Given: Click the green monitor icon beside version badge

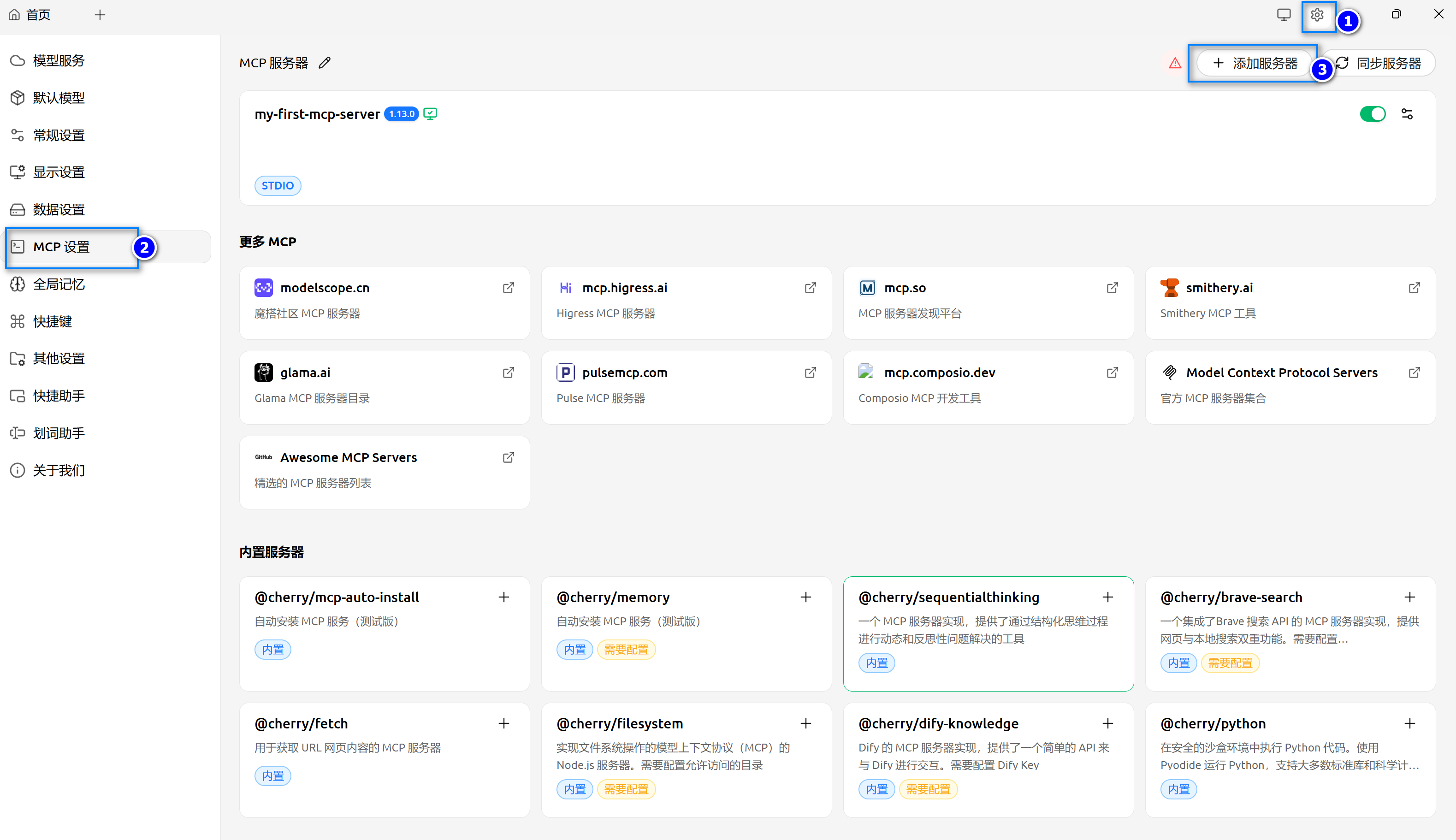Looking at the screenshot, I should [430, 114].
